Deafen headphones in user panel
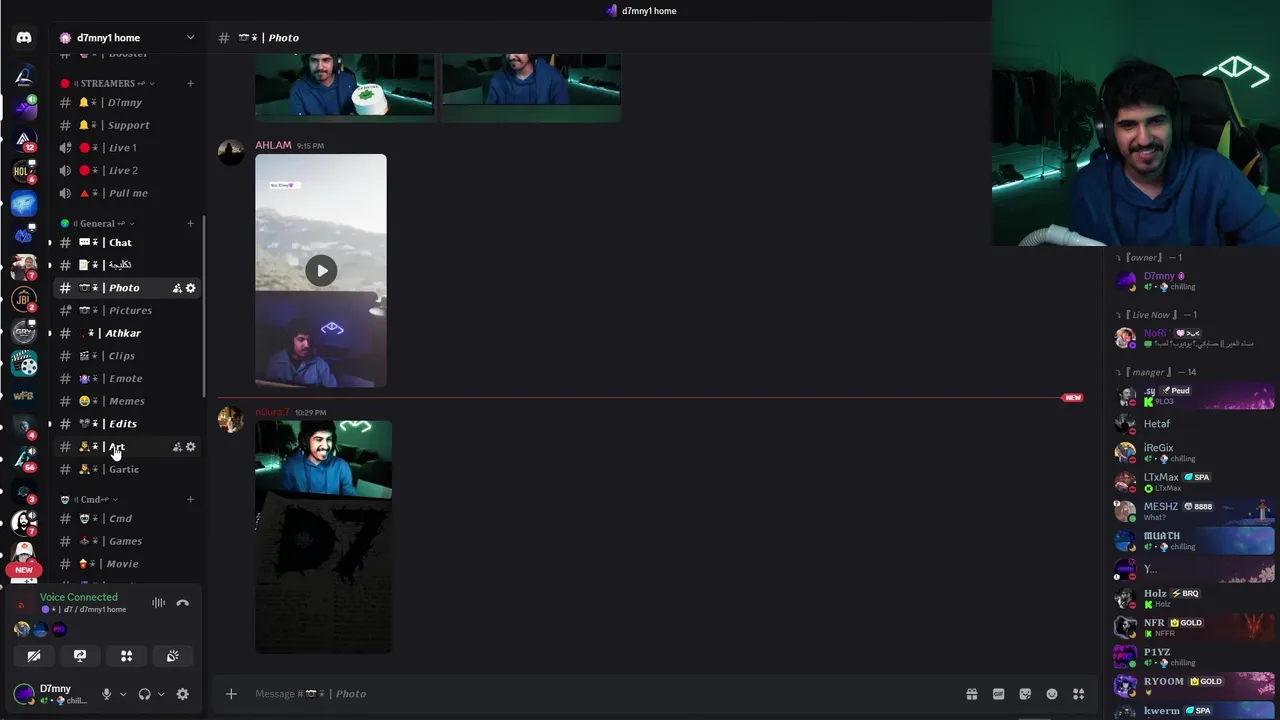 pos(144,694)
